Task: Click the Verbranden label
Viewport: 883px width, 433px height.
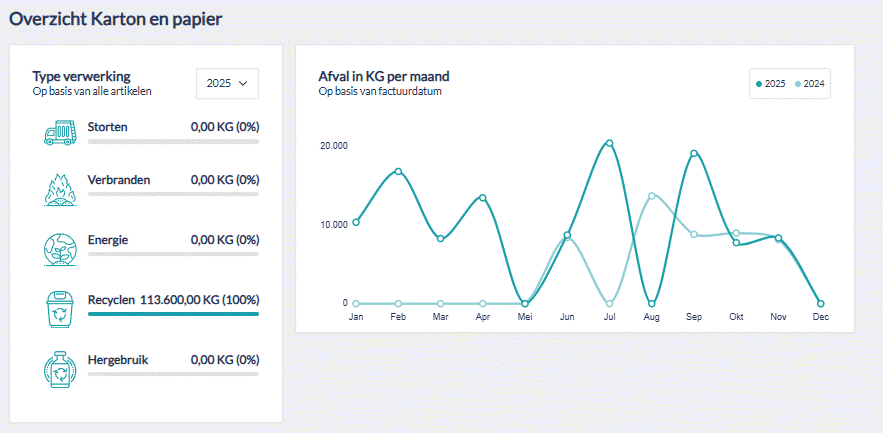Action: tap(119, 180)
